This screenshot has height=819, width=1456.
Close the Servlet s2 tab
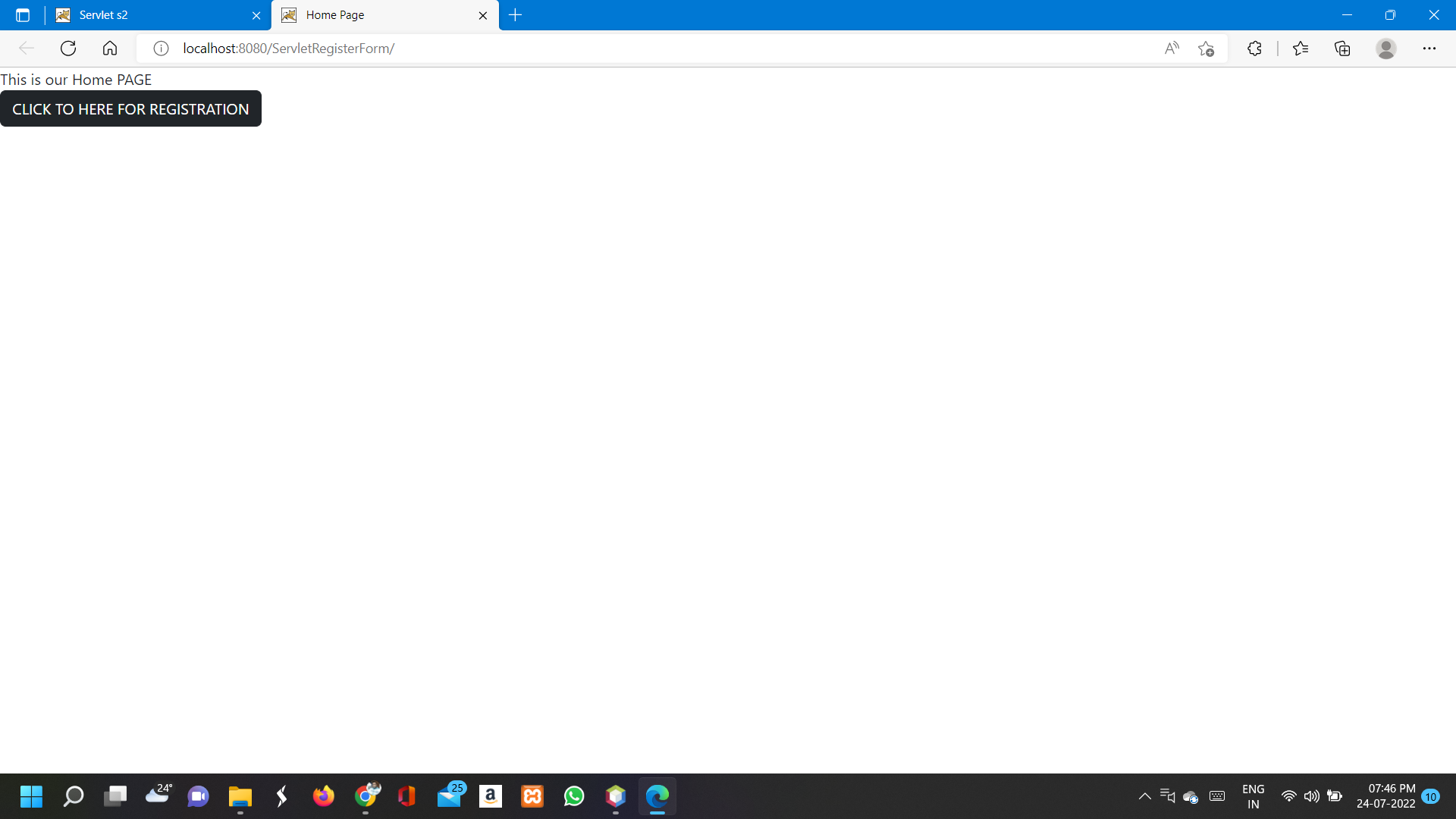pos(256,15)
